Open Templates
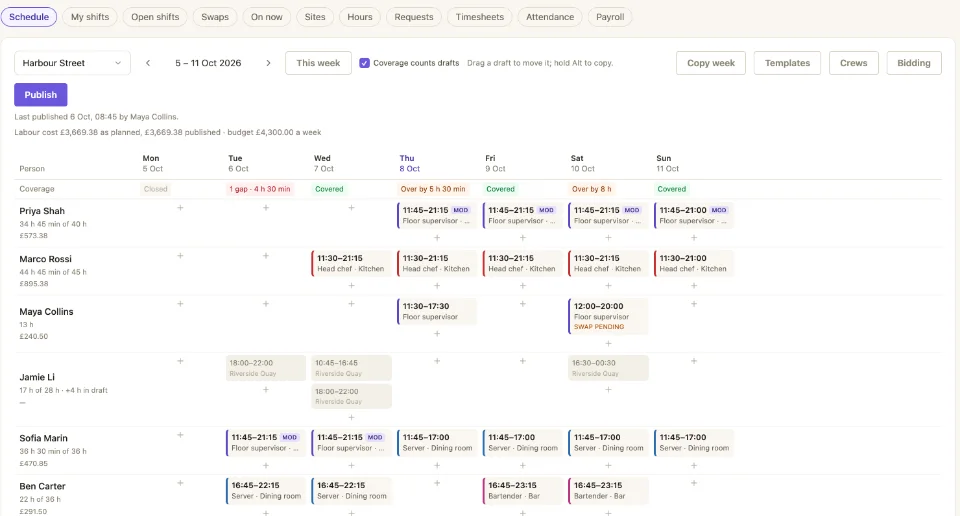960x516 pixels. point(787,63)
